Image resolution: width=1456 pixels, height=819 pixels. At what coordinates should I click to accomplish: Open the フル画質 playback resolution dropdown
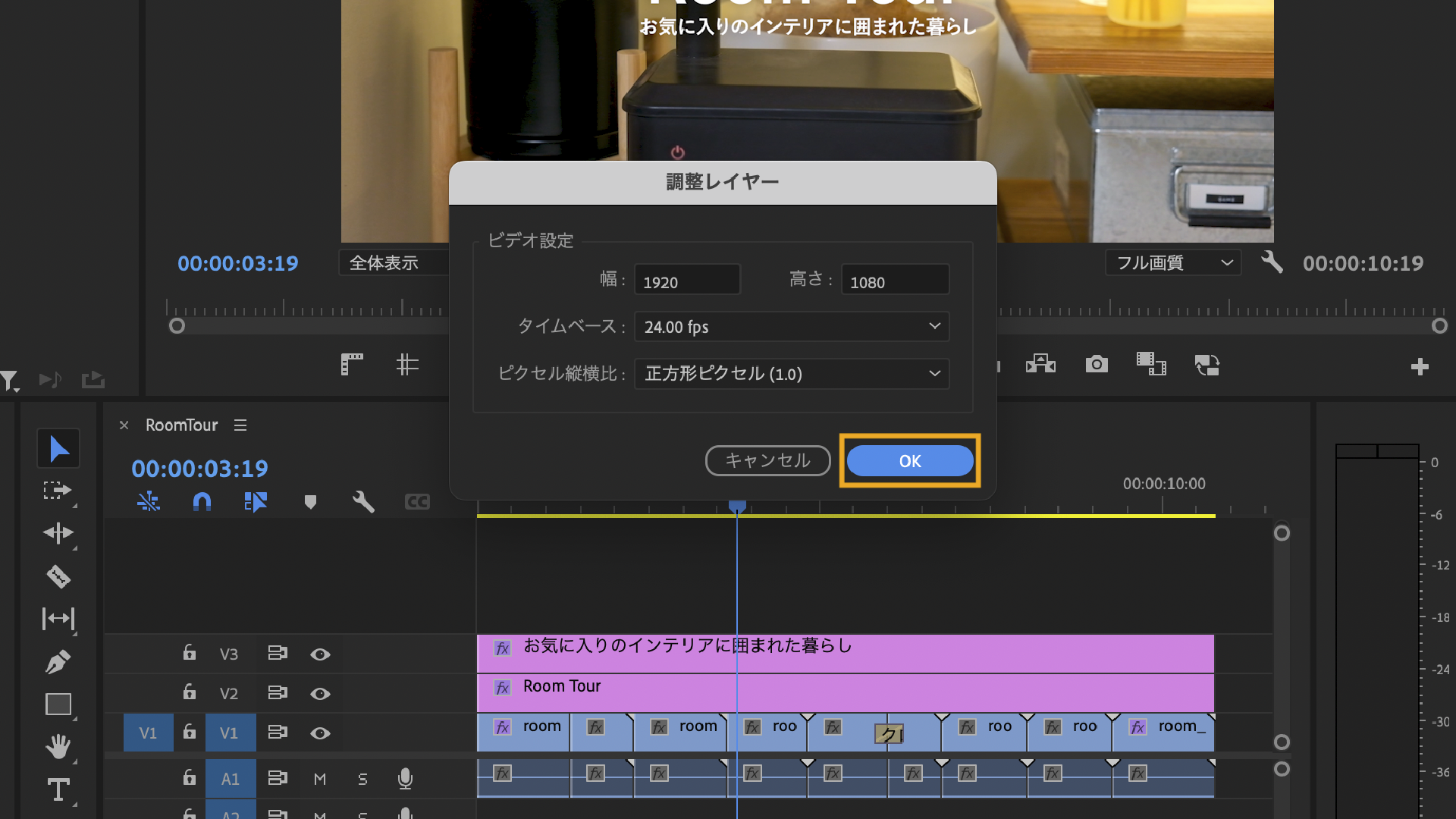click(1172, 263)
